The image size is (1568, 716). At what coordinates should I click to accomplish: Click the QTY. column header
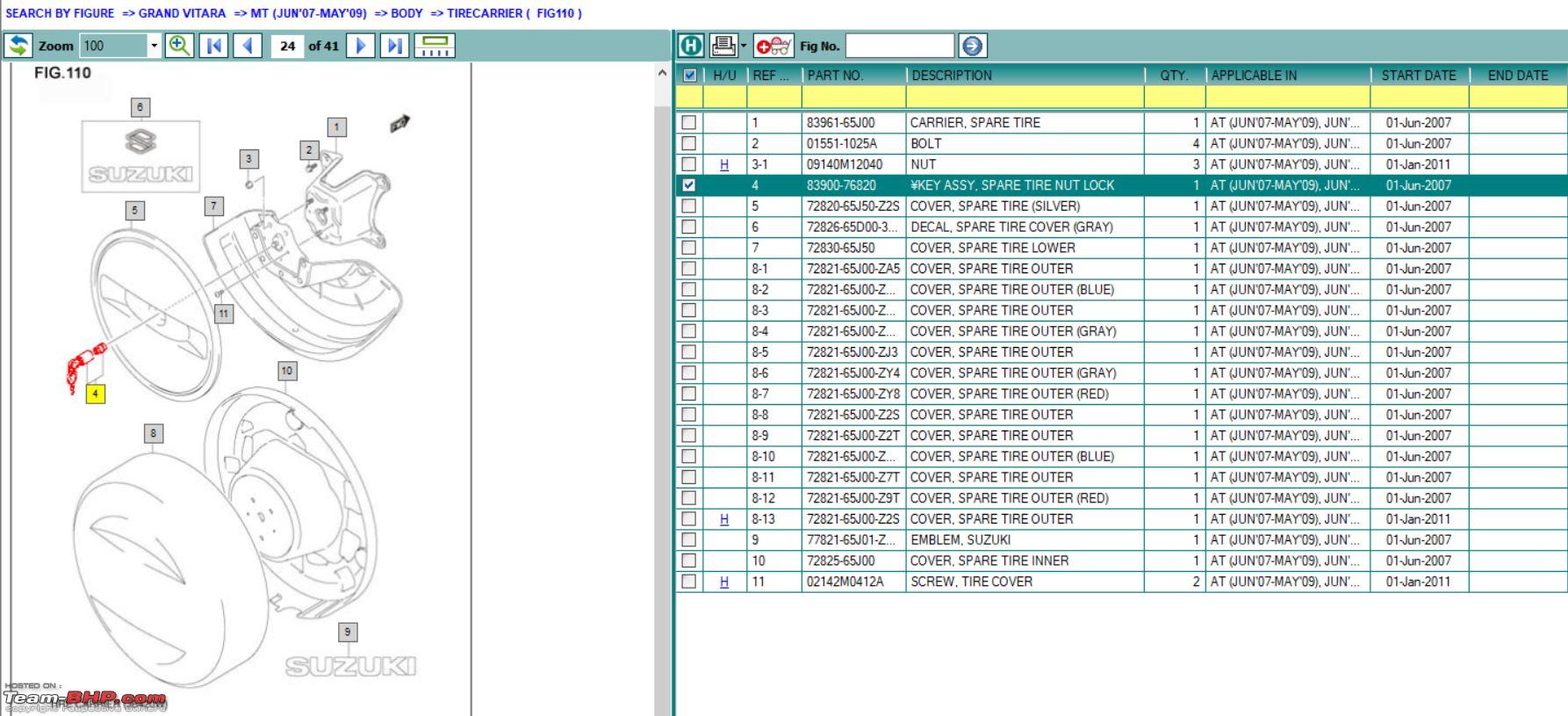1175,76
